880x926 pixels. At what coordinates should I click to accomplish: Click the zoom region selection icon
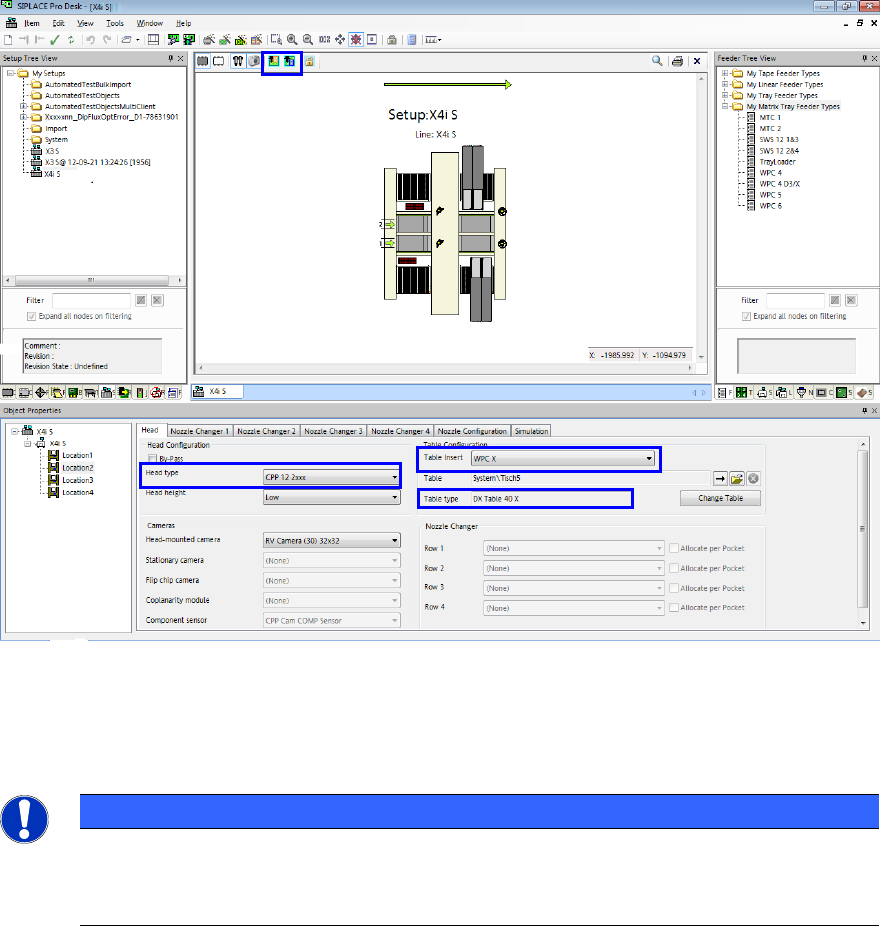click(276, 40)
